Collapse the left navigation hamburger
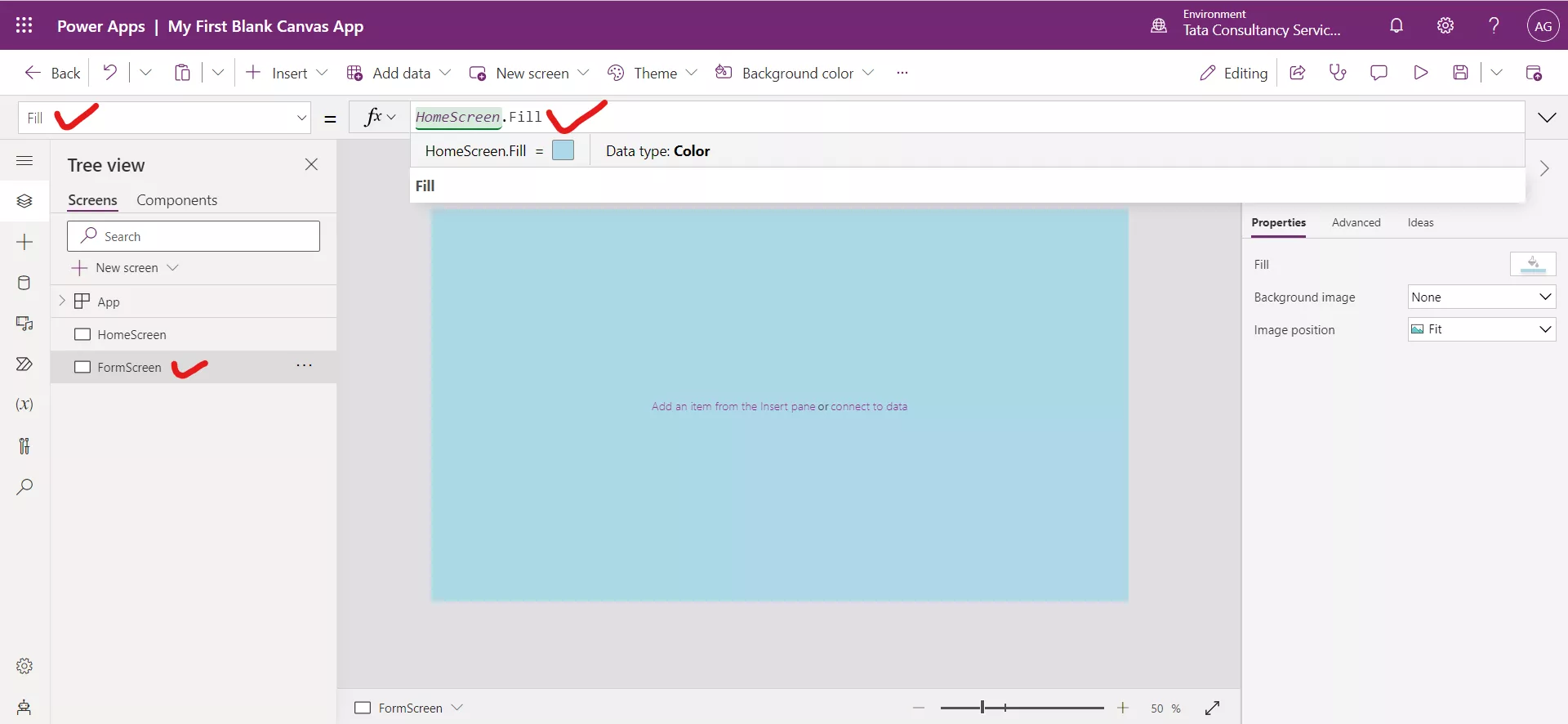This screenshot has width=1568, height=724. click(24, 160)
